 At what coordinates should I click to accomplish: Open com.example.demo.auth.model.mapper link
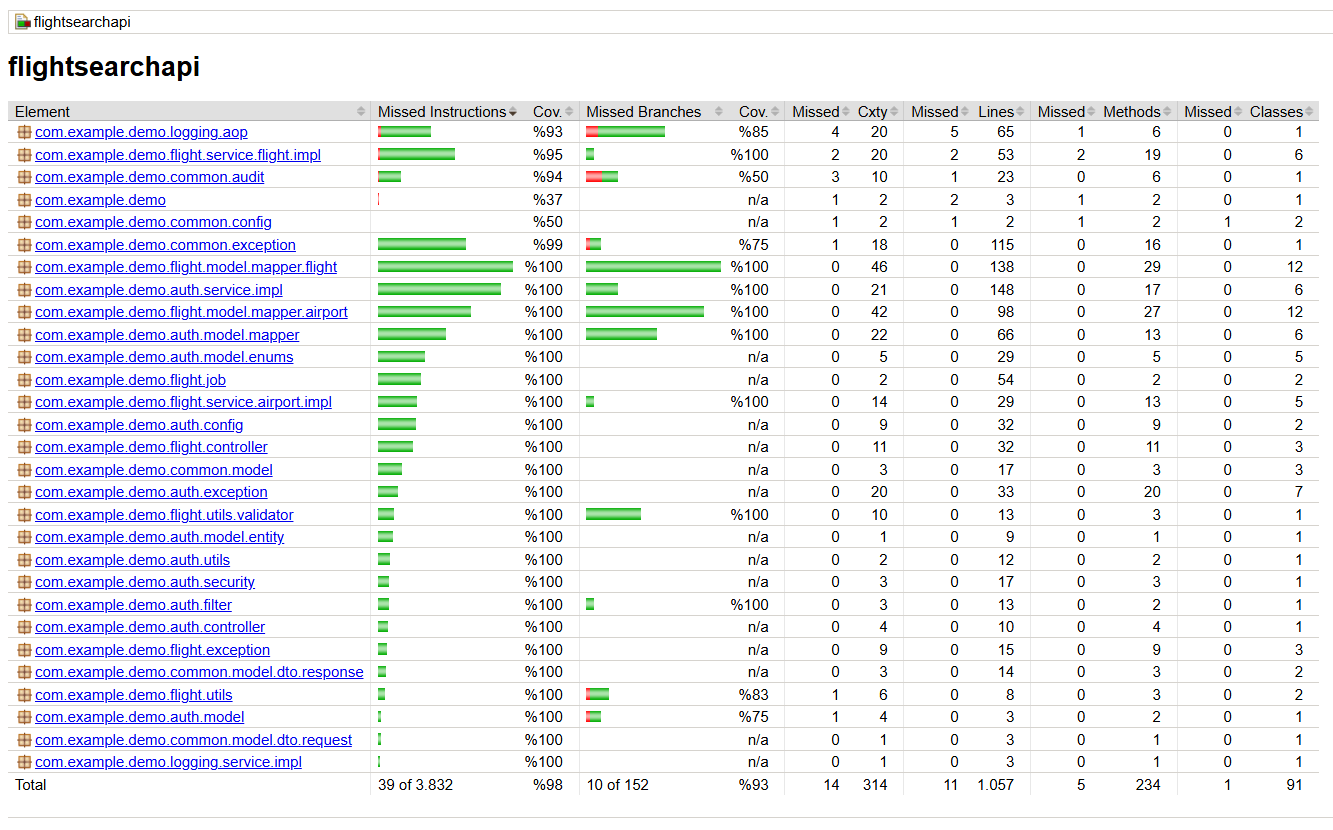tap(167, 335)
